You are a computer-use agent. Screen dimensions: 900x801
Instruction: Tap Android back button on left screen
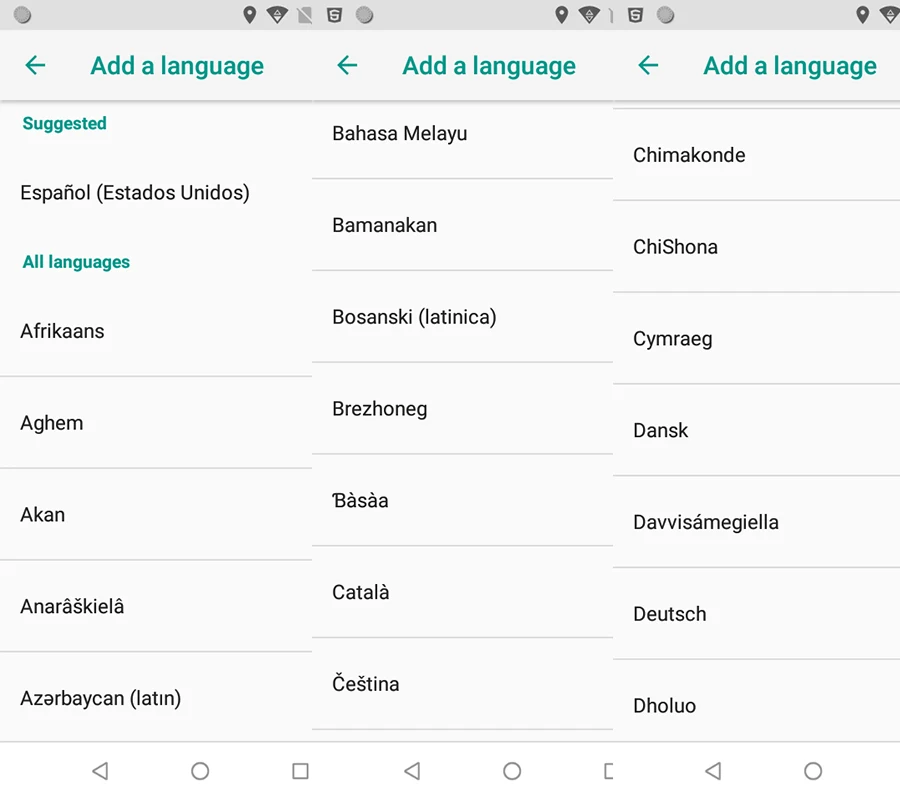click(100, 771)
